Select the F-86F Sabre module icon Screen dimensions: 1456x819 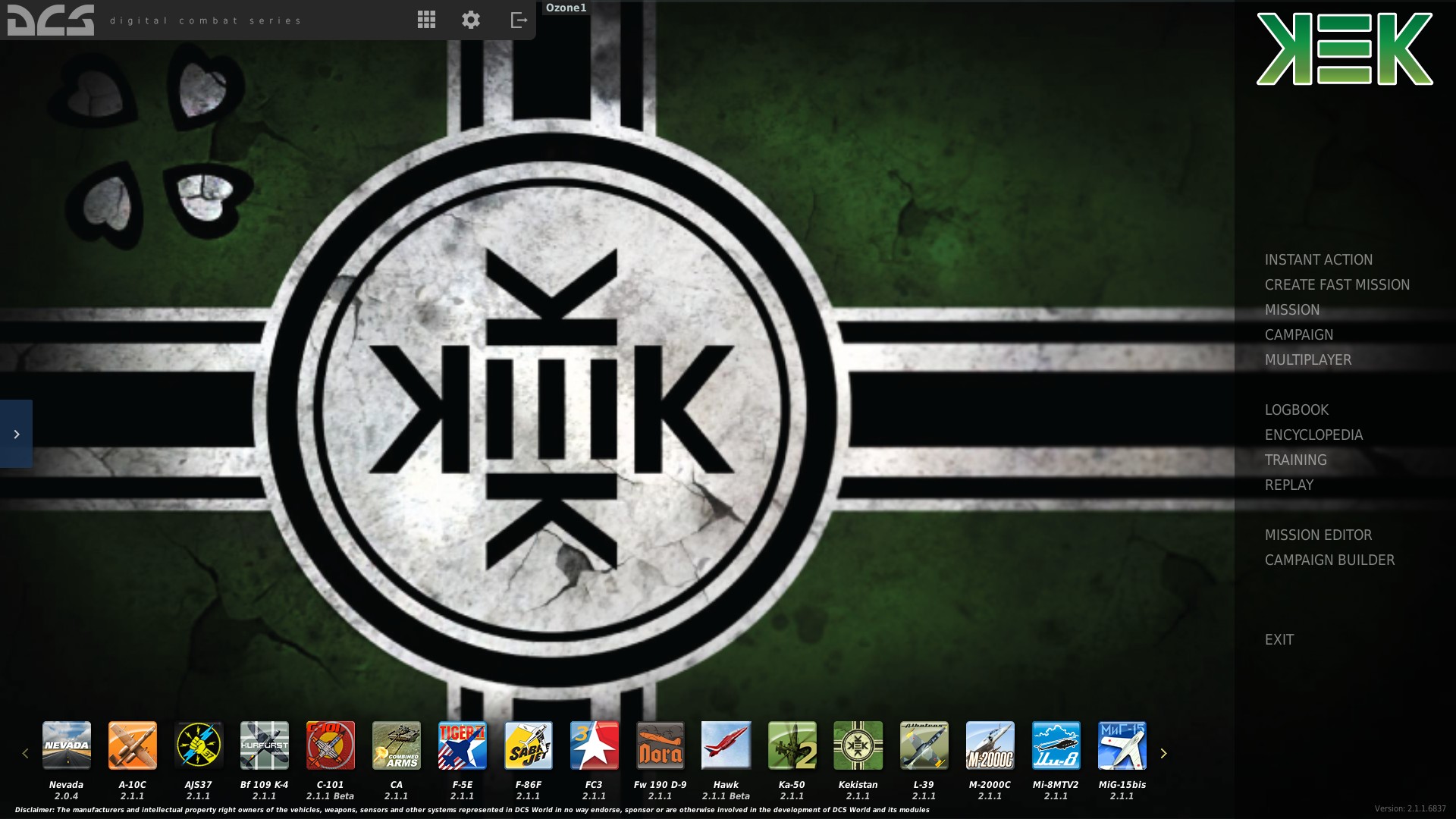tap(529, 745)
